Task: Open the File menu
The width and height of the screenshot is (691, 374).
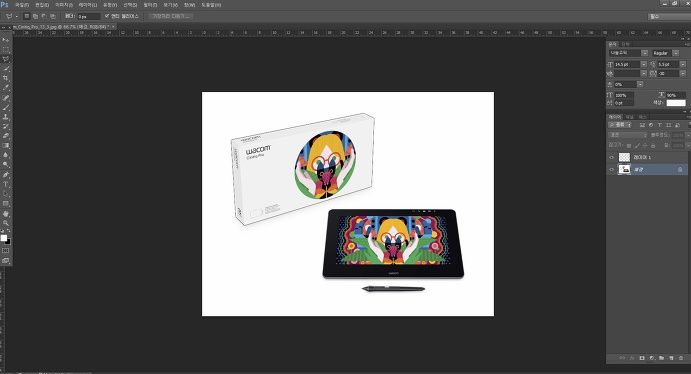Action: 22,5
